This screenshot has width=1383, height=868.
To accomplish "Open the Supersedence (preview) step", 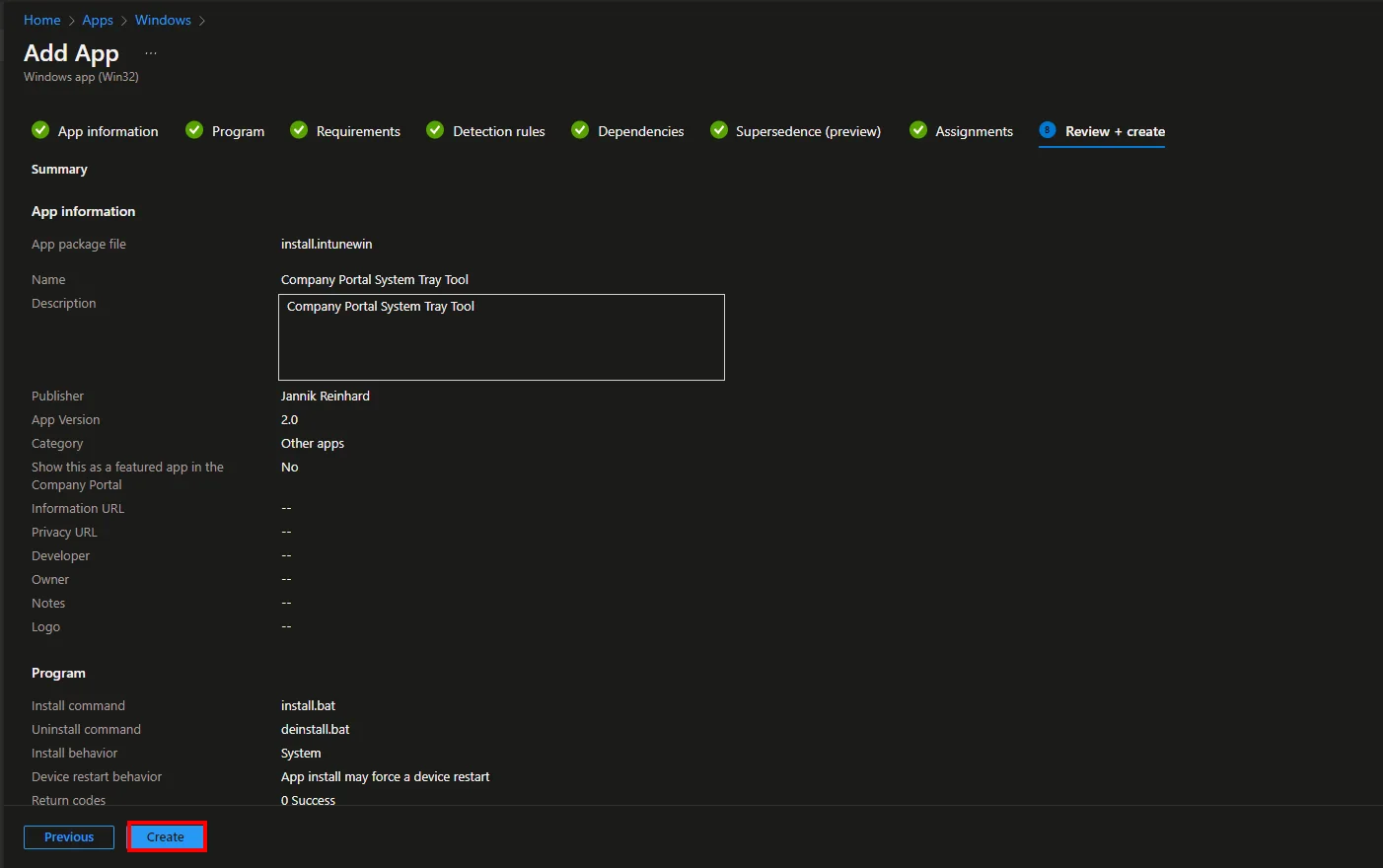I will [x=795, y=131].
